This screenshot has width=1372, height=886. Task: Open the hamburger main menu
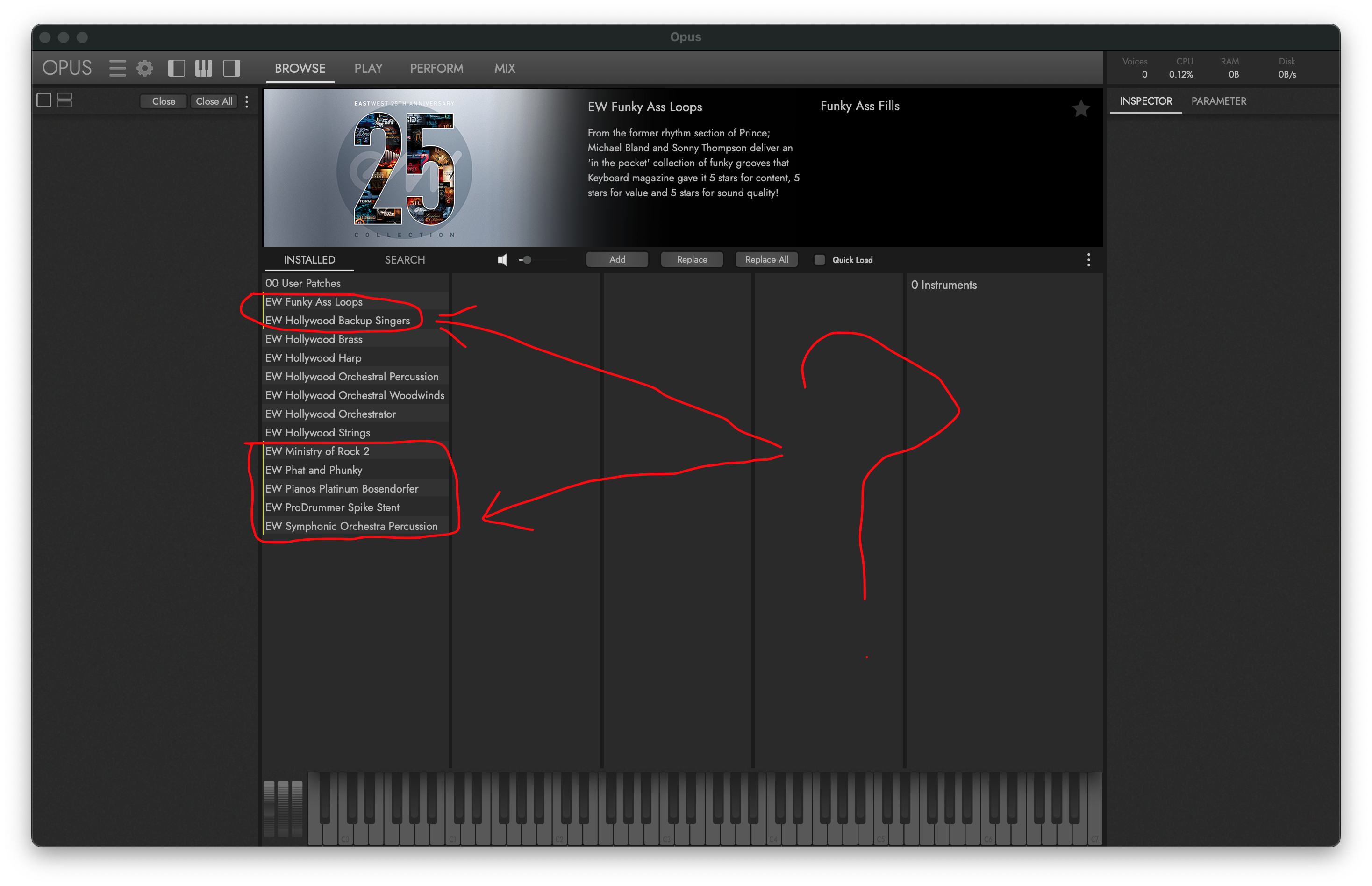click(x=117, y=69)
